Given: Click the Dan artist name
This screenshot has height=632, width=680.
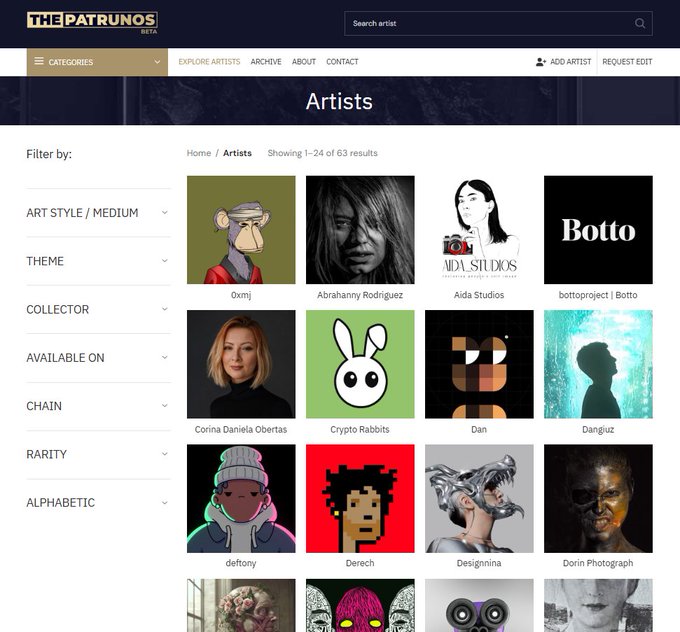Looking at the screenshot, I should pyautogui.click(x=479, y=429).
